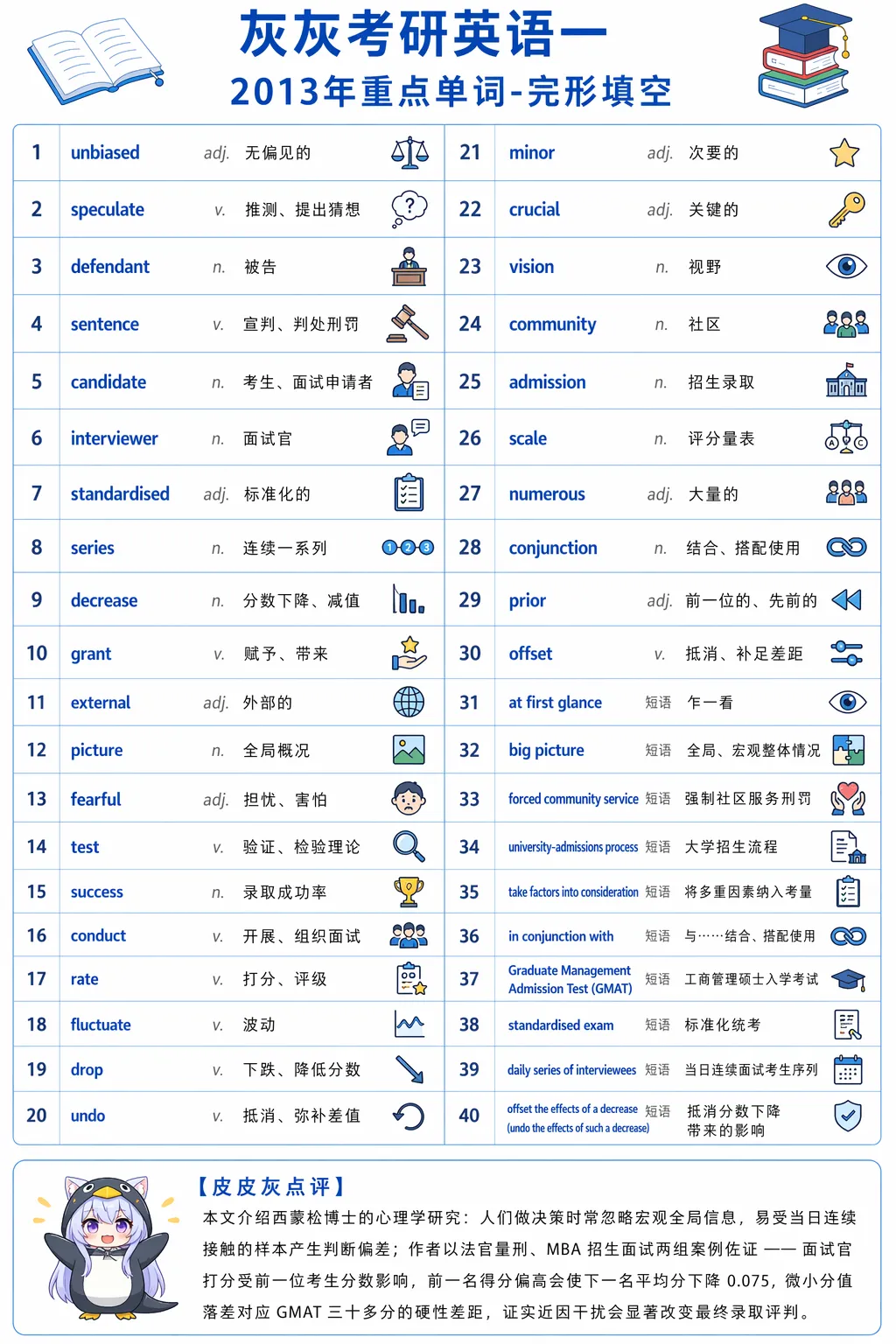Click the worried face icon beside fearful
This screenshot has width=896, height=1344.
(409, 798)
